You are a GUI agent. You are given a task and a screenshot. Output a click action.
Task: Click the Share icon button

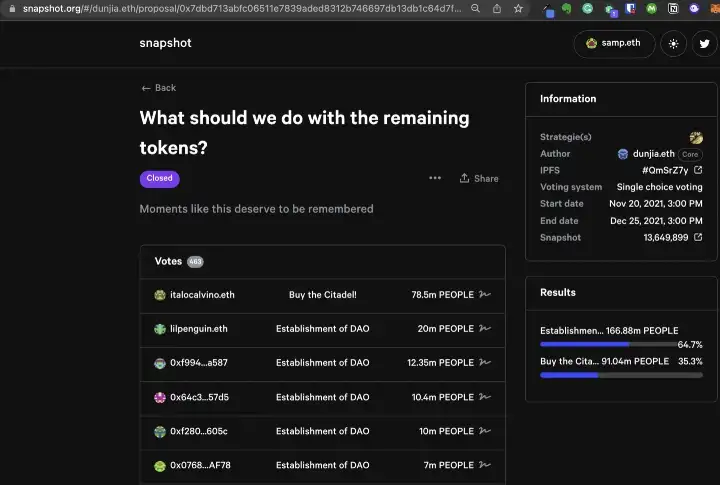click(x=479, y=178)
